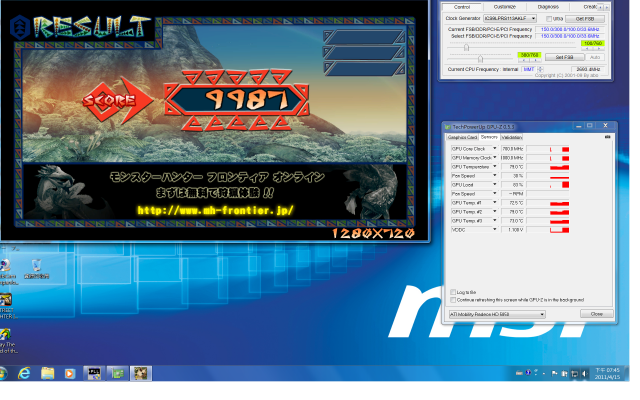
Task: Click the blue round tray icon
Action: pyautogui.click(x=528, y=373)
